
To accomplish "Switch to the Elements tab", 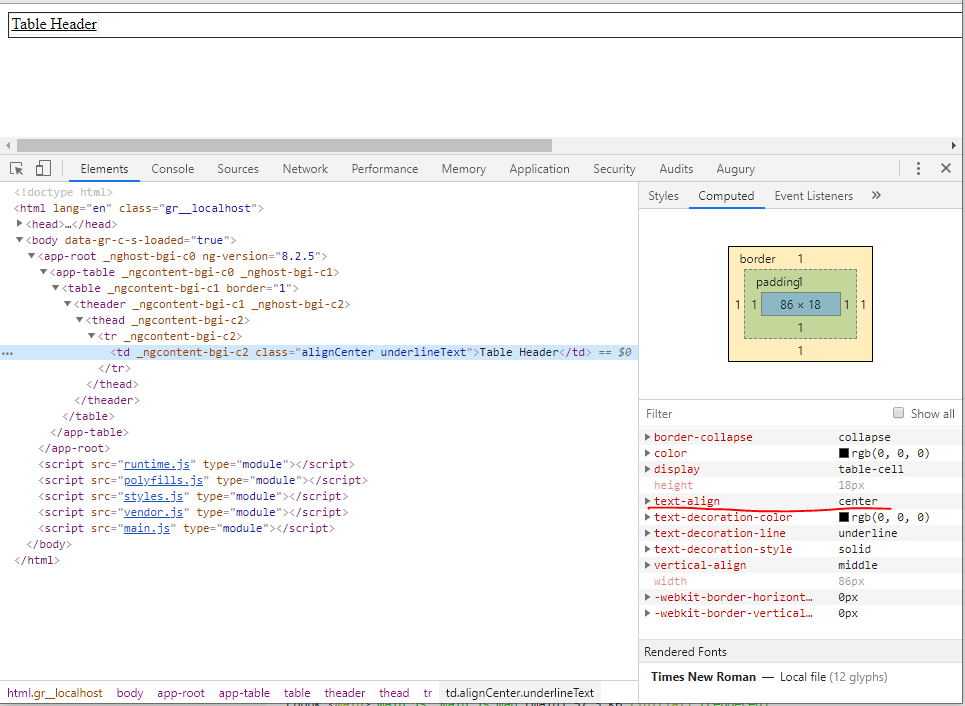I will click(x=104, y=169).
